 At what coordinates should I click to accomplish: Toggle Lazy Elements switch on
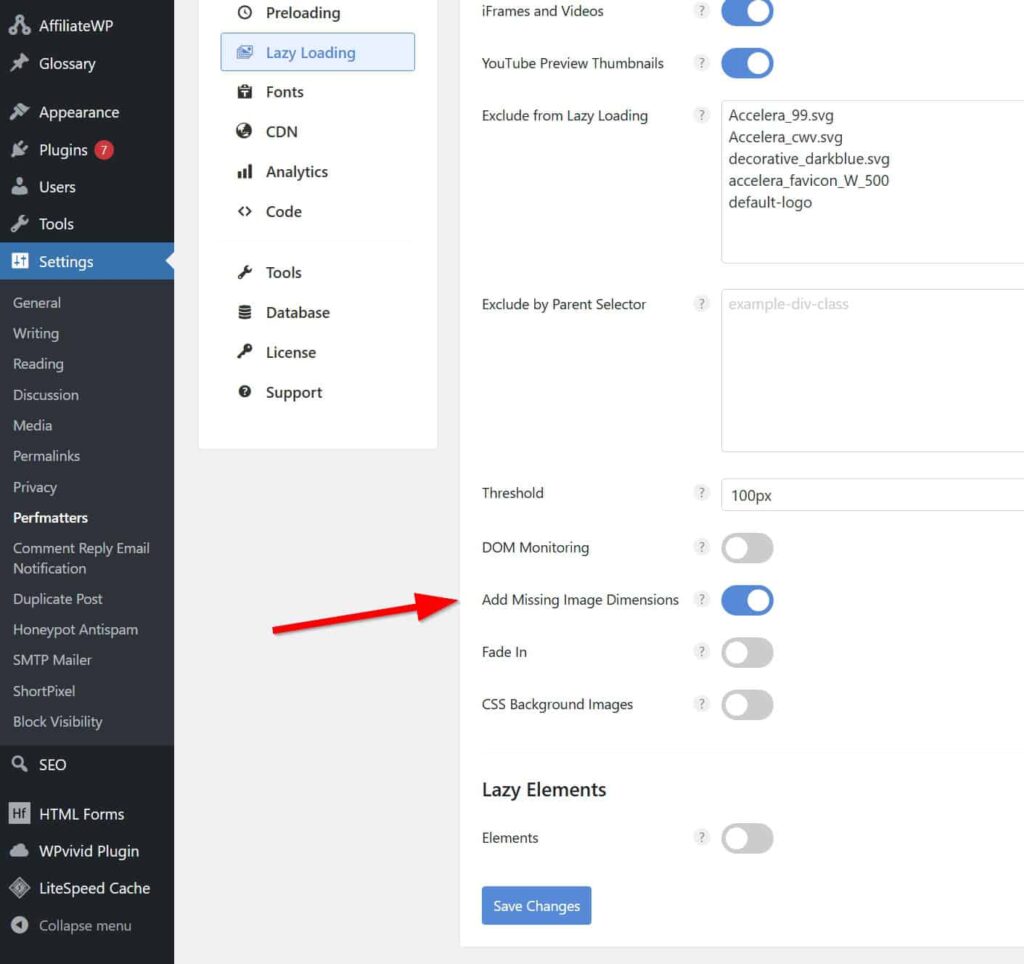click(747, 839)
